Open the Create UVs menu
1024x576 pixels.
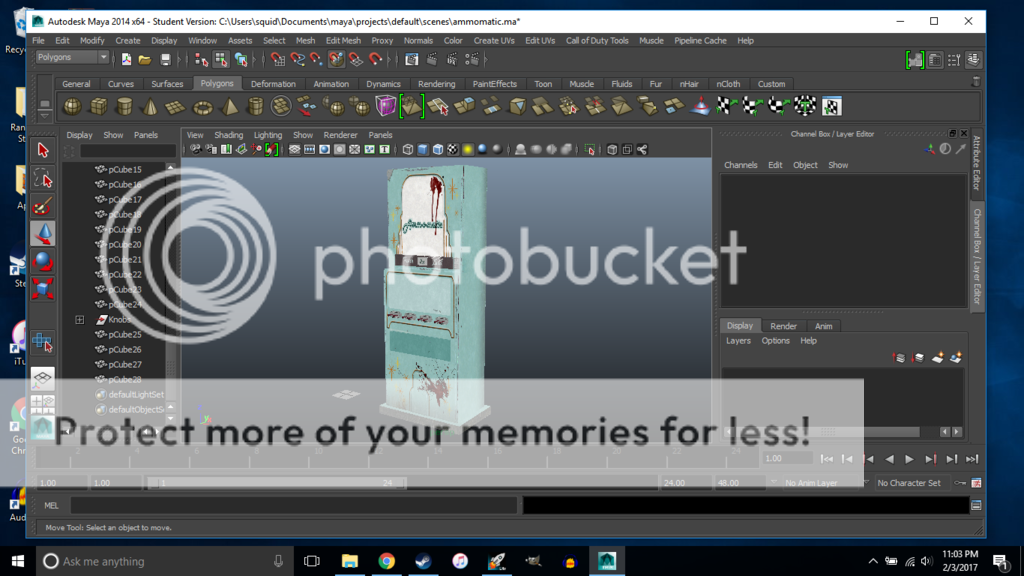point(494,40)
